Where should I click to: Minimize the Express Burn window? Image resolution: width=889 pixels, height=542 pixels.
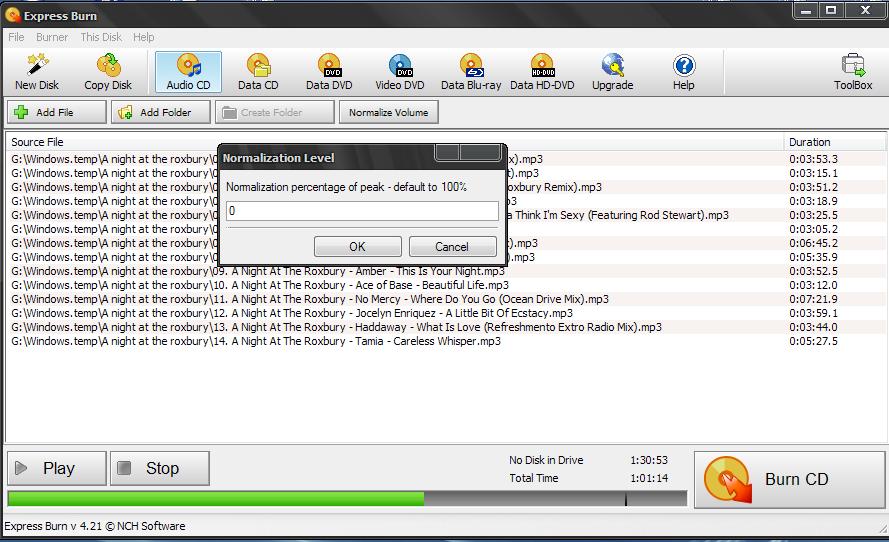point(806,10)
